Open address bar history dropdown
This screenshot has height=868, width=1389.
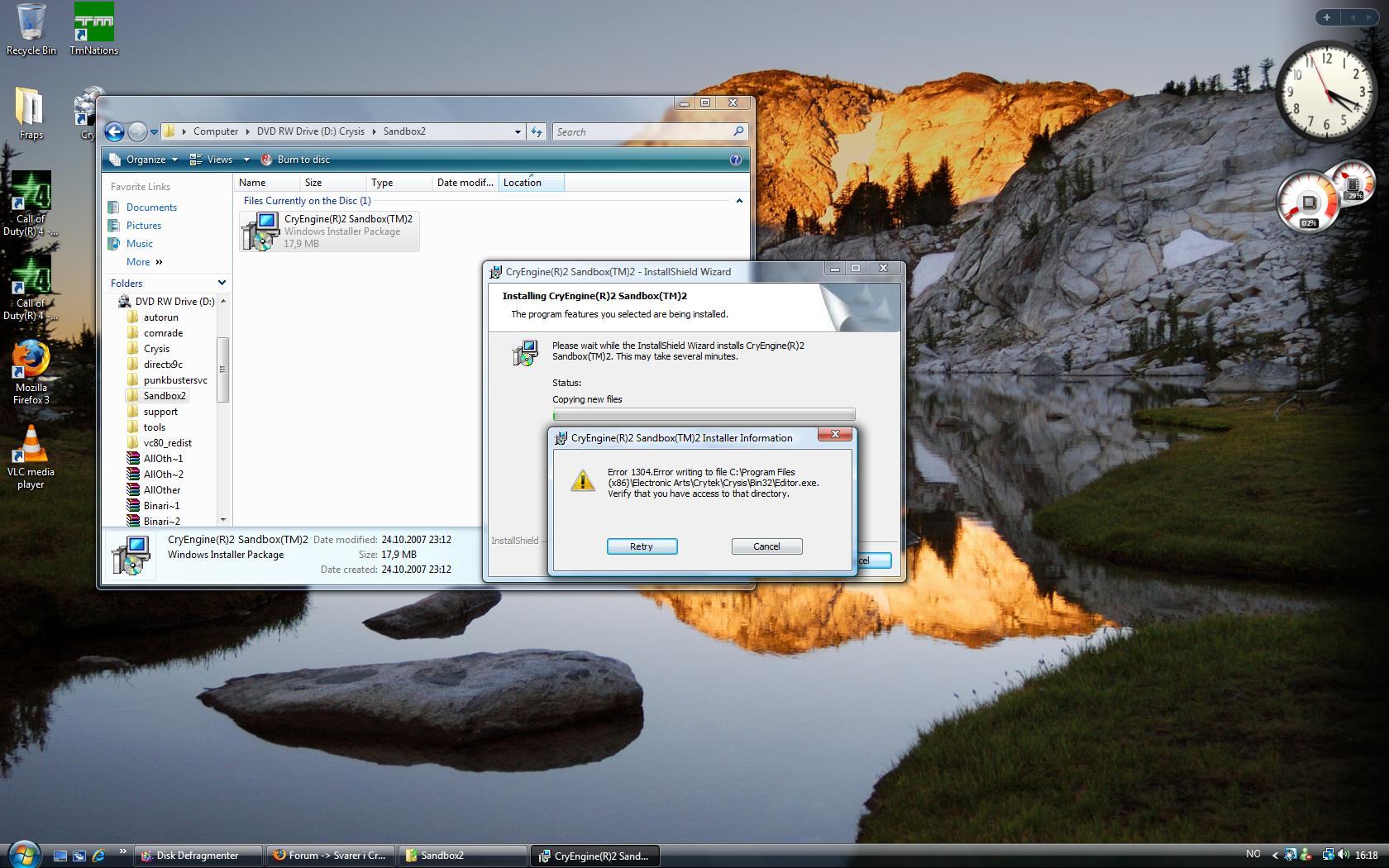point(518,131)
